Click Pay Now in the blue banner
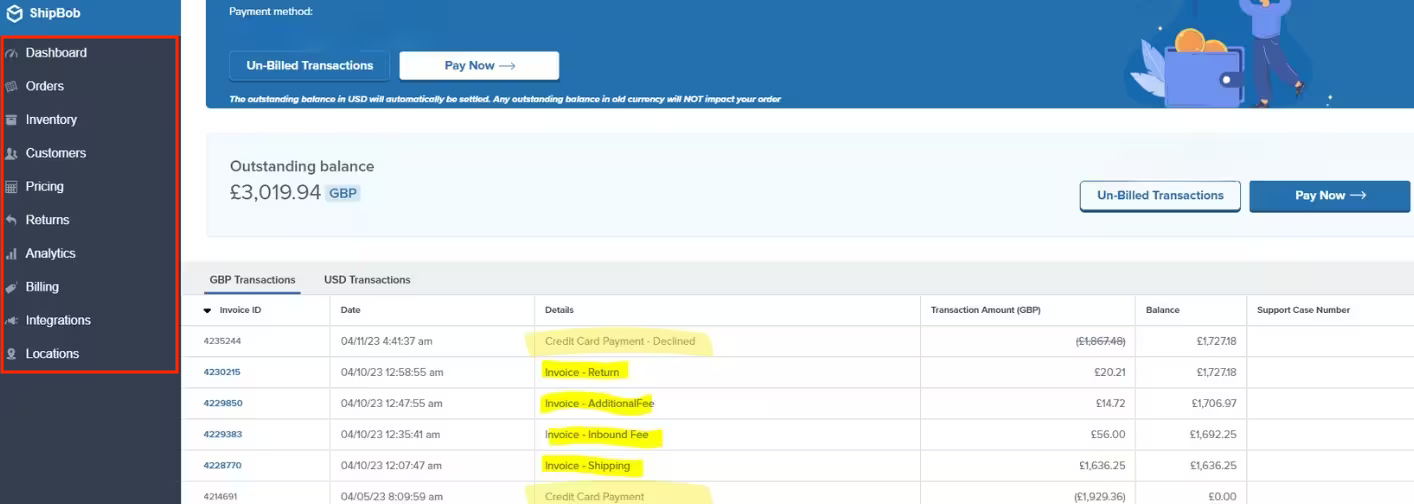 point(479,66)
